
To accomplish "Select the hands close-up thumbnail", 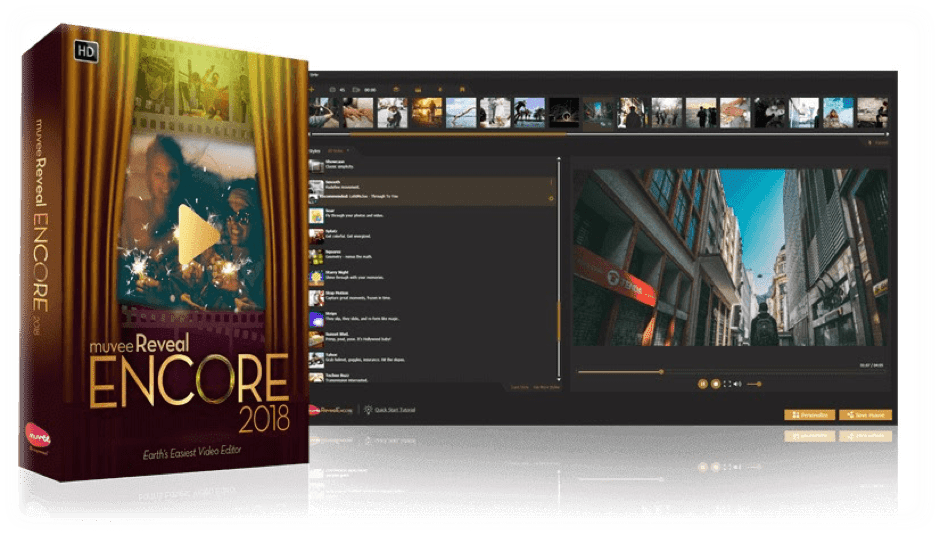I will [358, 113].
